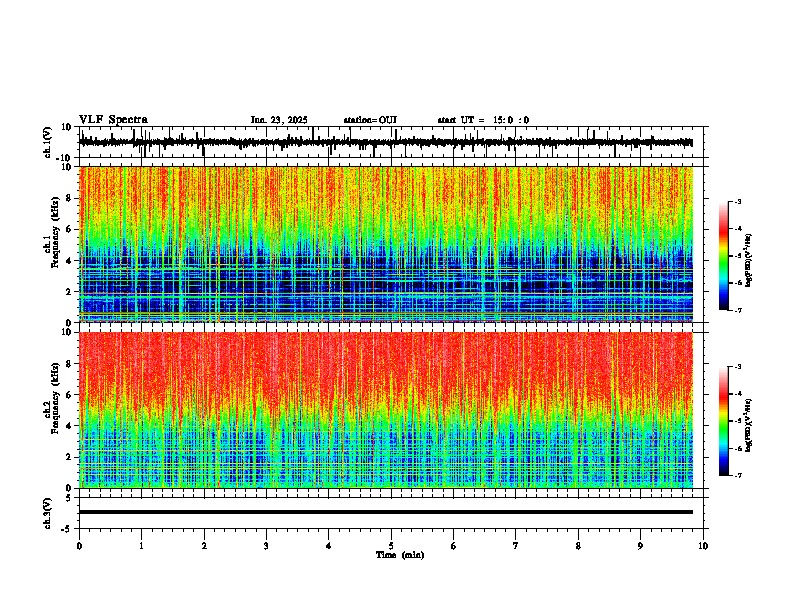Click the "-3" label on ch.1 color bar

[x=737, y=202]
